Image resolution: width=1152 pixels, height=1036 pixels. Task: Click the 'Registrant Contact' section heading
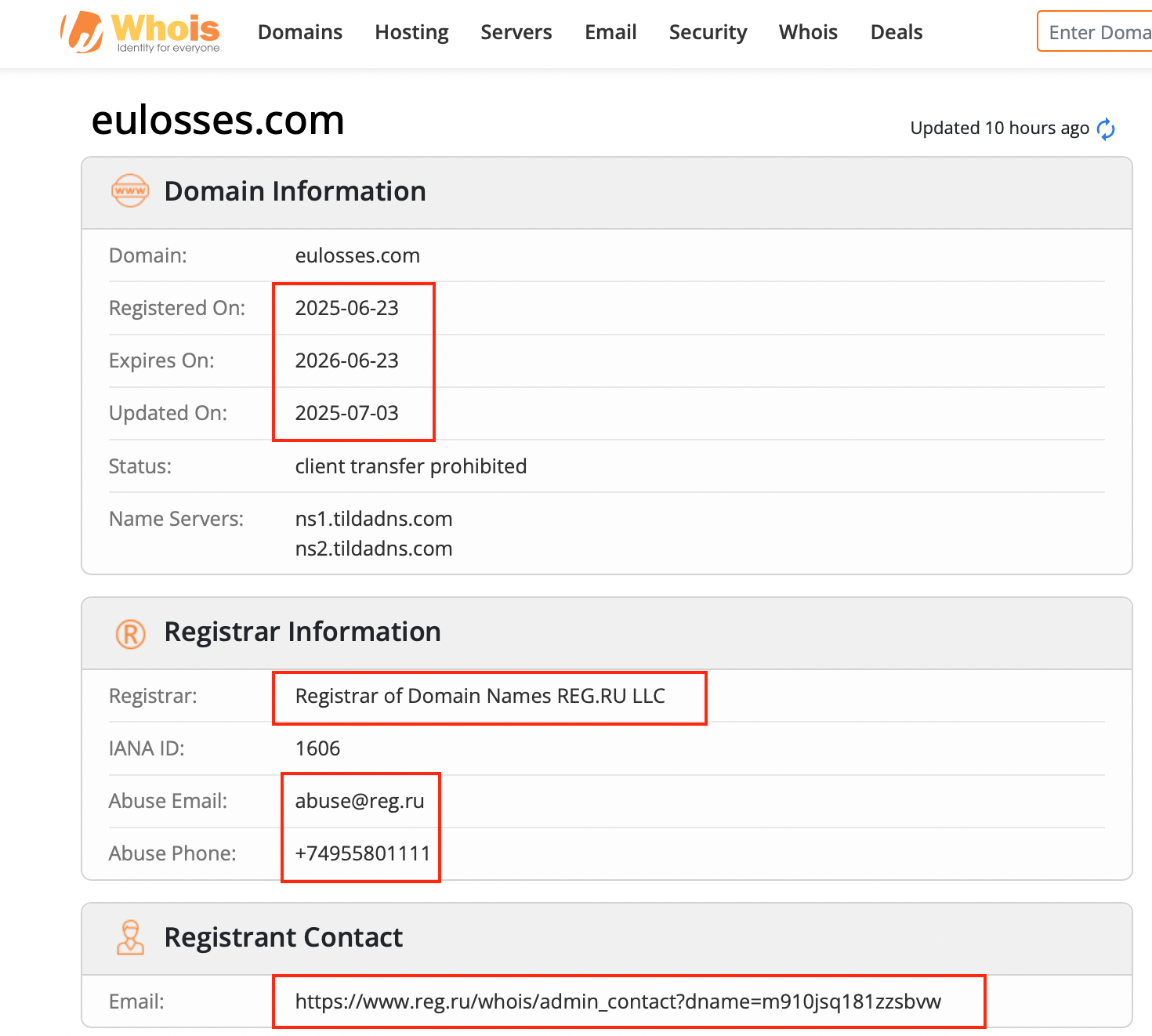pyautogui.click(x=283, y=937)
